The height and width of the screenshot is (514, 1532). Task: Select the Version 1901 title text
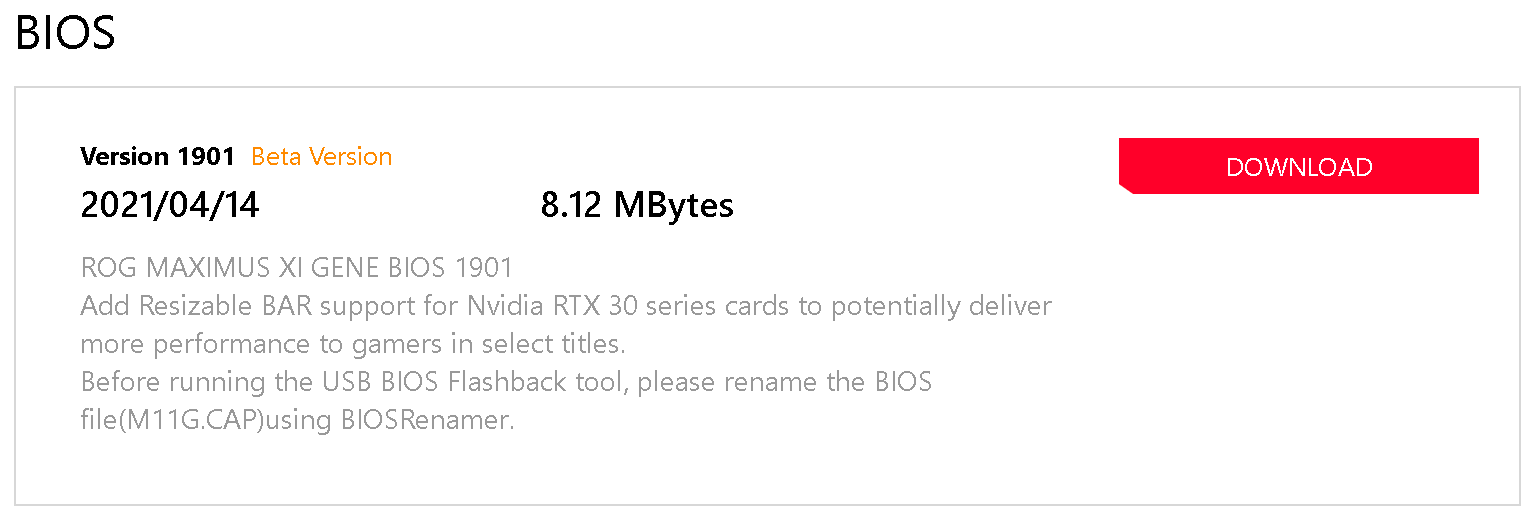point(157,157)
